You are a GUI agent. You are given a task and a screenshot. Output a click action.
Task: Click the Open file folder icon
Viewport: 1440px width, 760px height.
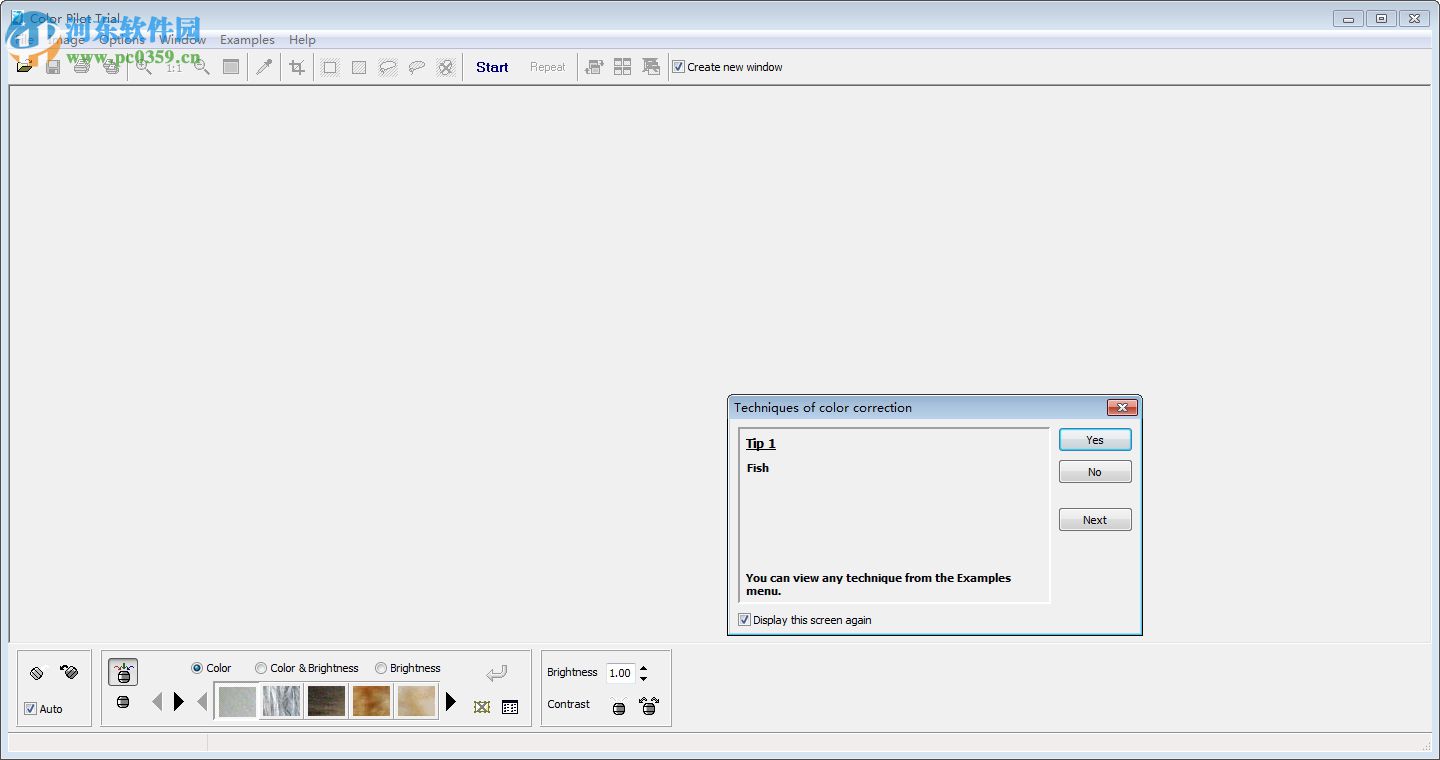(25, 67)
